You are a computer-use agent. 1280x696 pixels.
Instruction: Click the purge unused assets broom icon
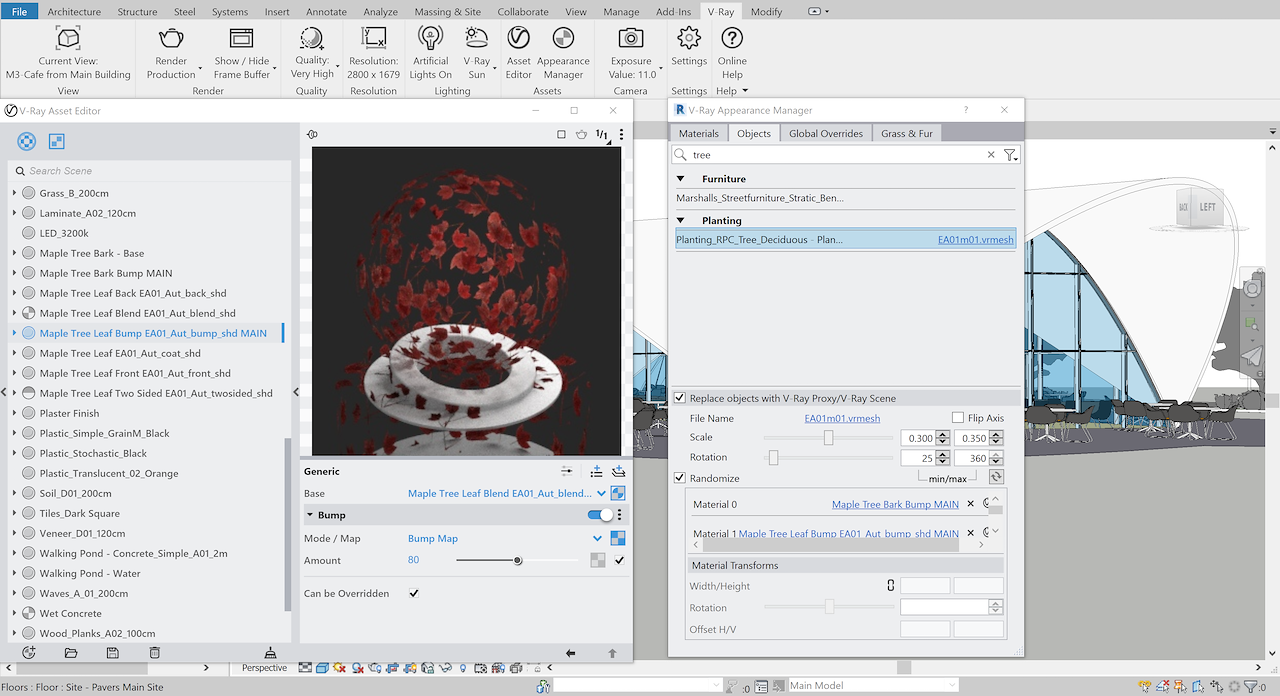tap(270, 652)
